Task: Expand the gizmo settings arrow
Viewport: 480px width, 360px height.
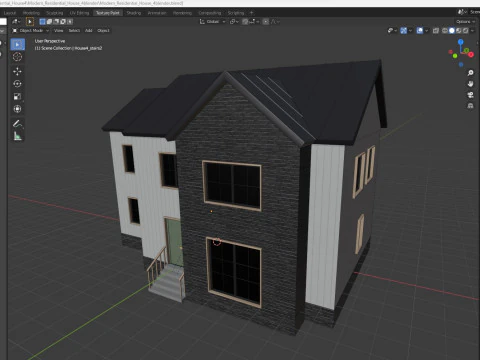Action: click(x=411, y=30)
